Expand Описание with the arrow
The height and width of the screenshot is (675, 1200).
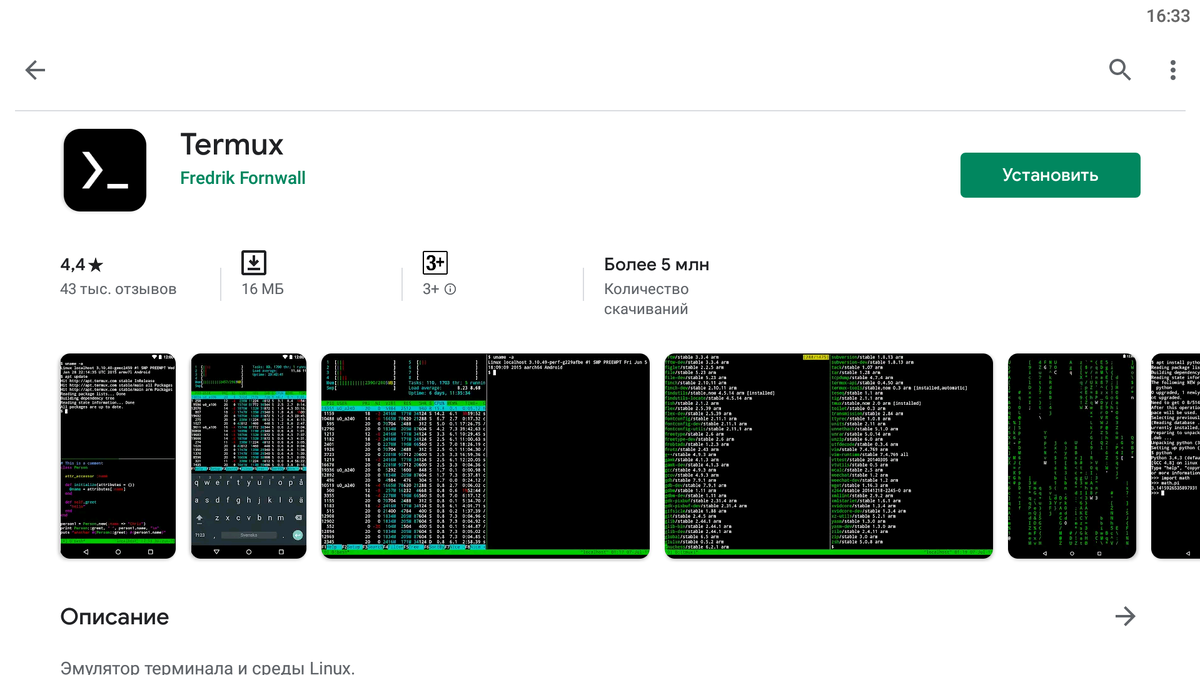(x=1126, y=616)
